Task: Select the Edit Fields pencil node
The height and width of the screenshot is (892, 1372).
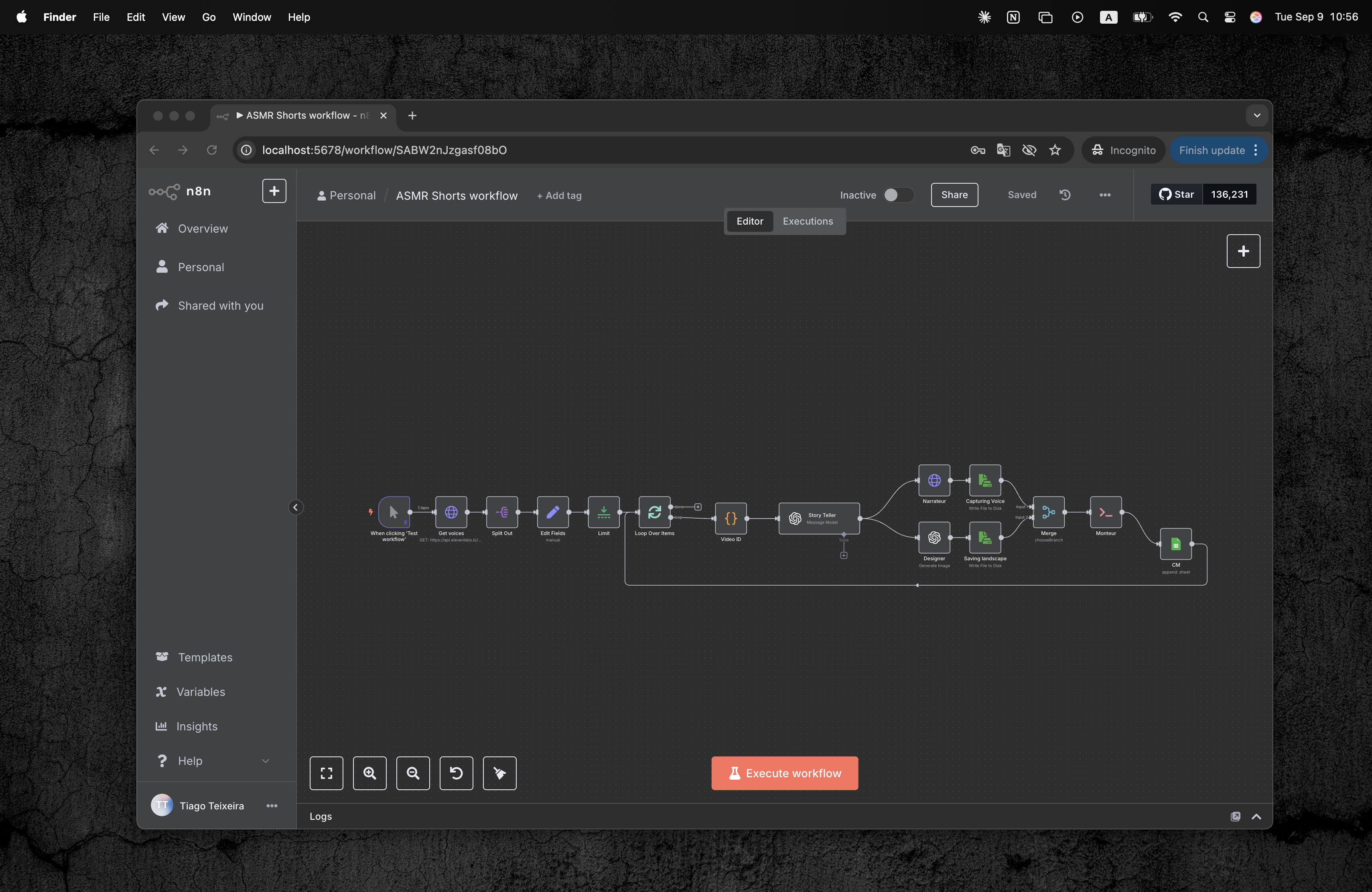Action: pos(552,512)
